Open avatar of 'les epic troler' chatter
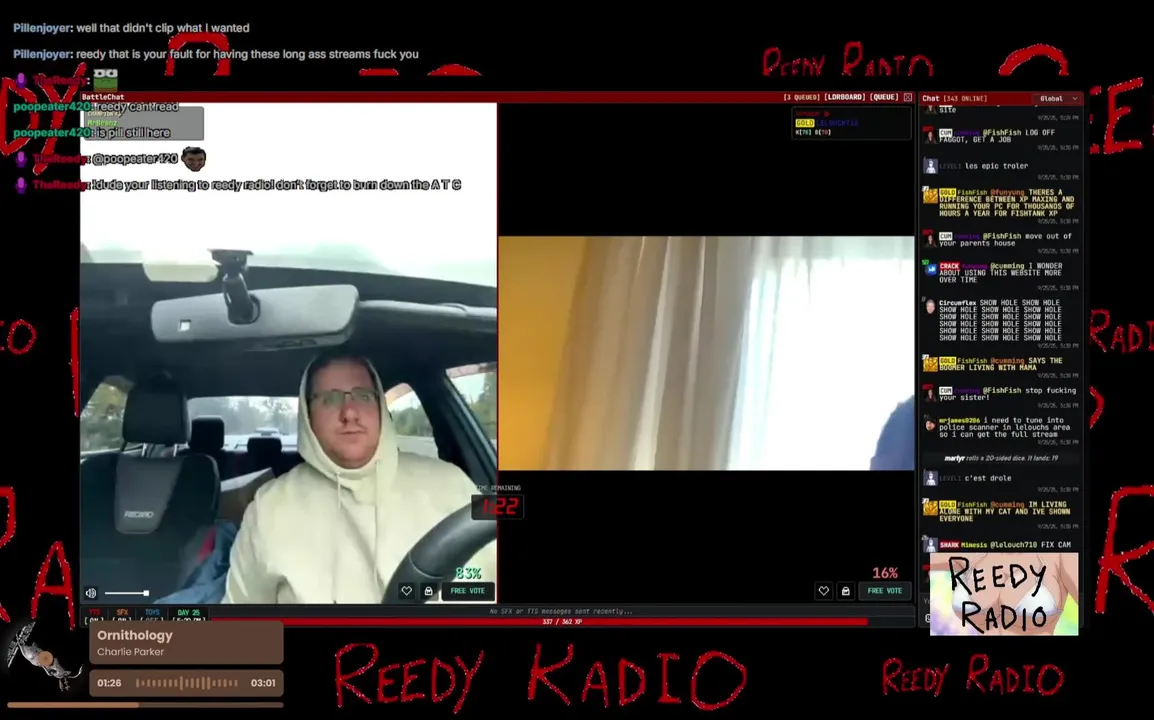This screenshot has width=1154, height=720. (931, 167)
